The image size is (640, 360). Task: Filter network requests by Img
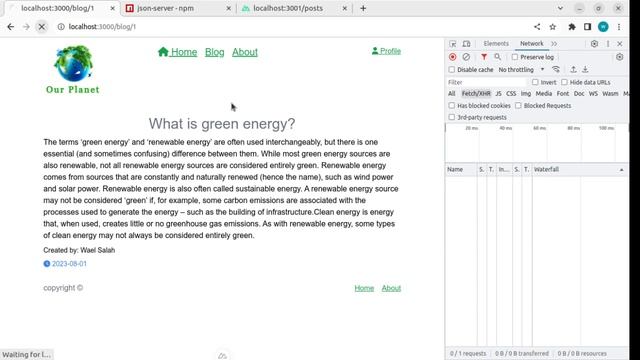coord(526,93)
